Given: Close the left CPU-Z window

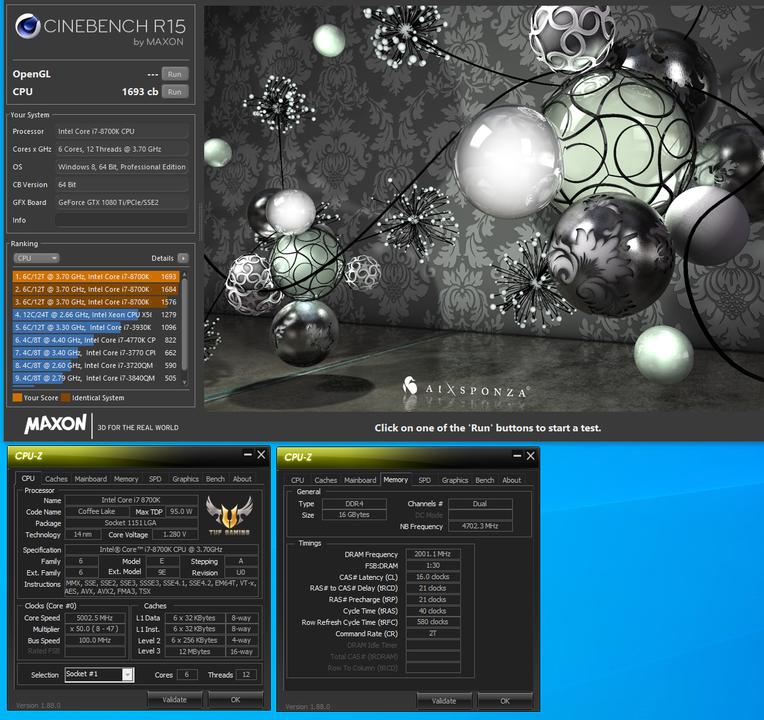Looking at the screenshot, I should (x=261, y=455).
